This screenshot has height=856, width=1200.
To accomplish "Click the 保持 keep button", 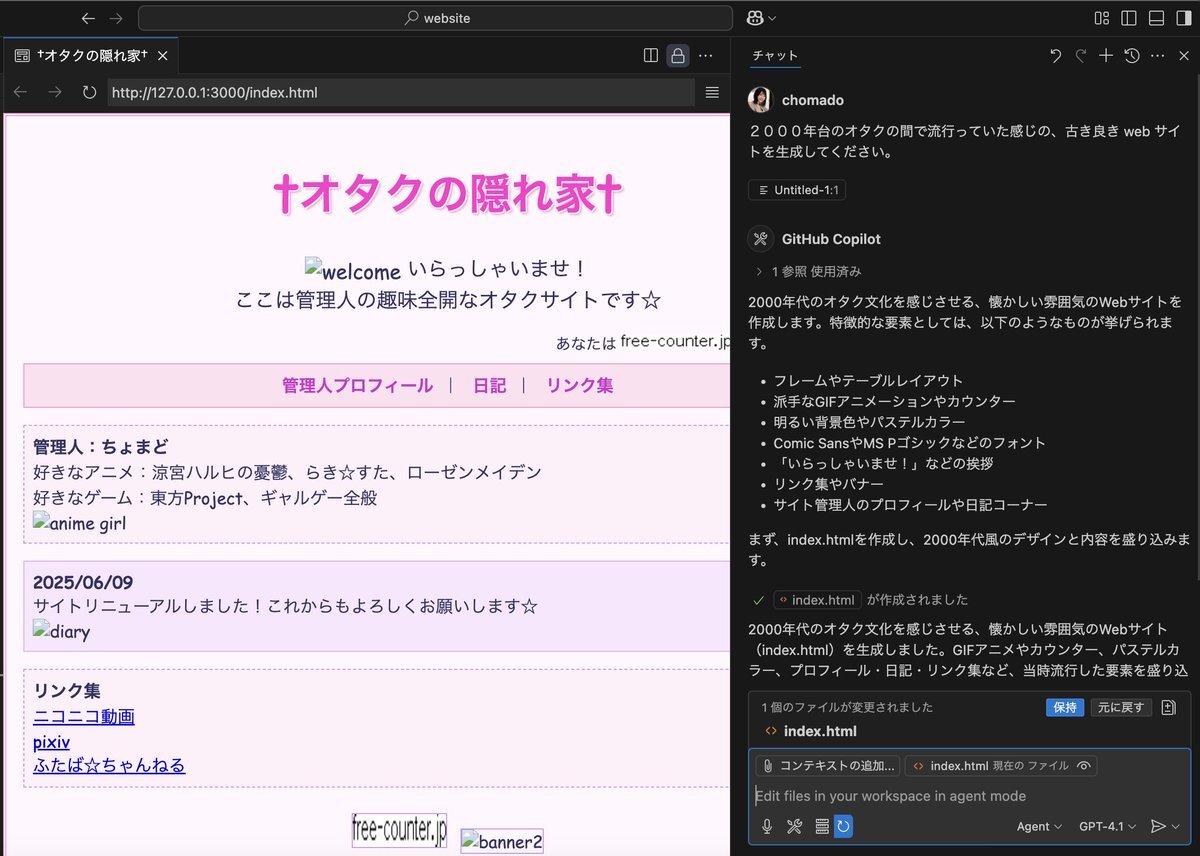I will click(x=1065, y=707).
